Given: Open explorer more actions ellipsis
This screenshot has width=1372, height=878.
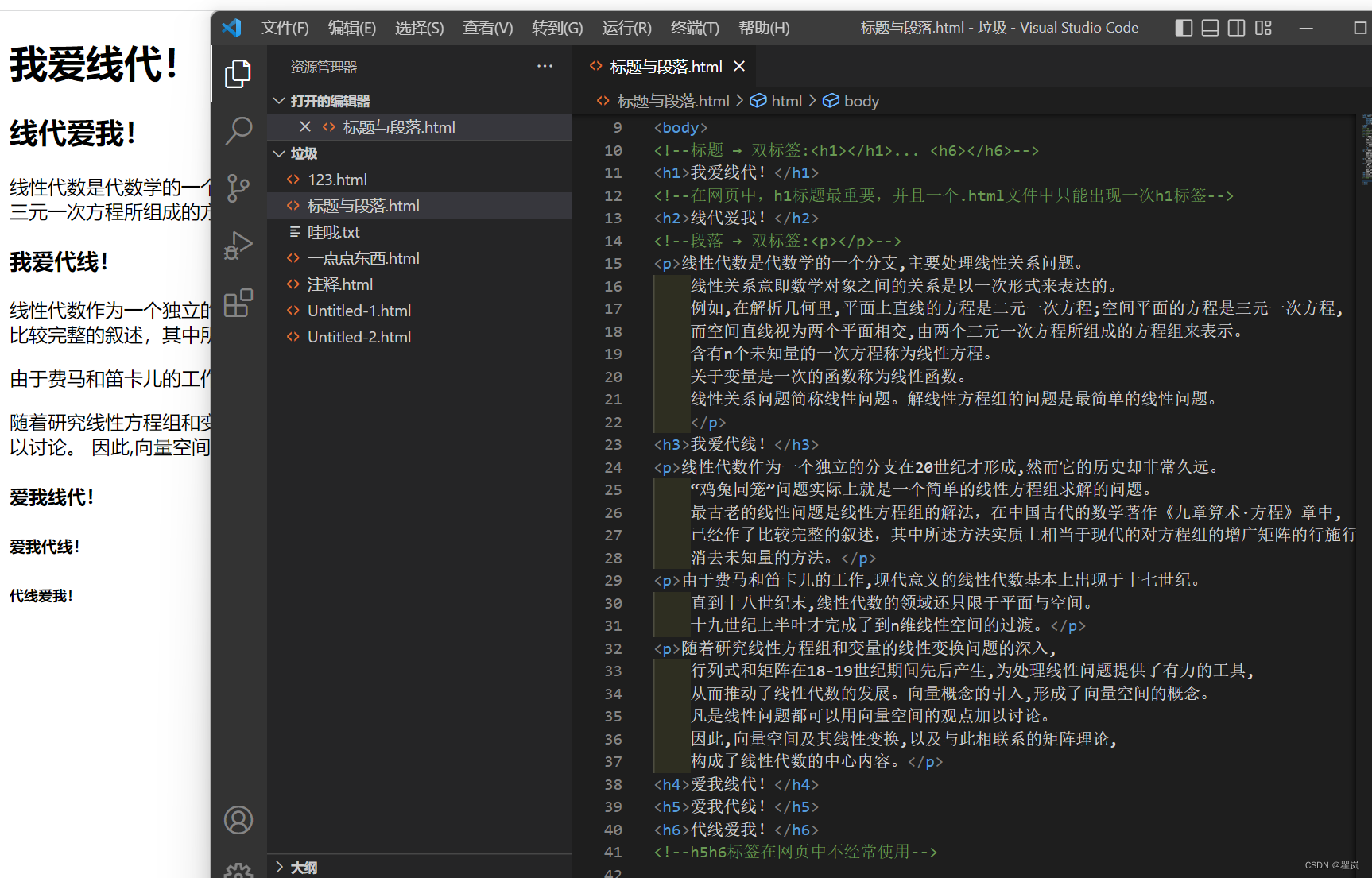Looking at the screenshot, I should coord(545,67).
